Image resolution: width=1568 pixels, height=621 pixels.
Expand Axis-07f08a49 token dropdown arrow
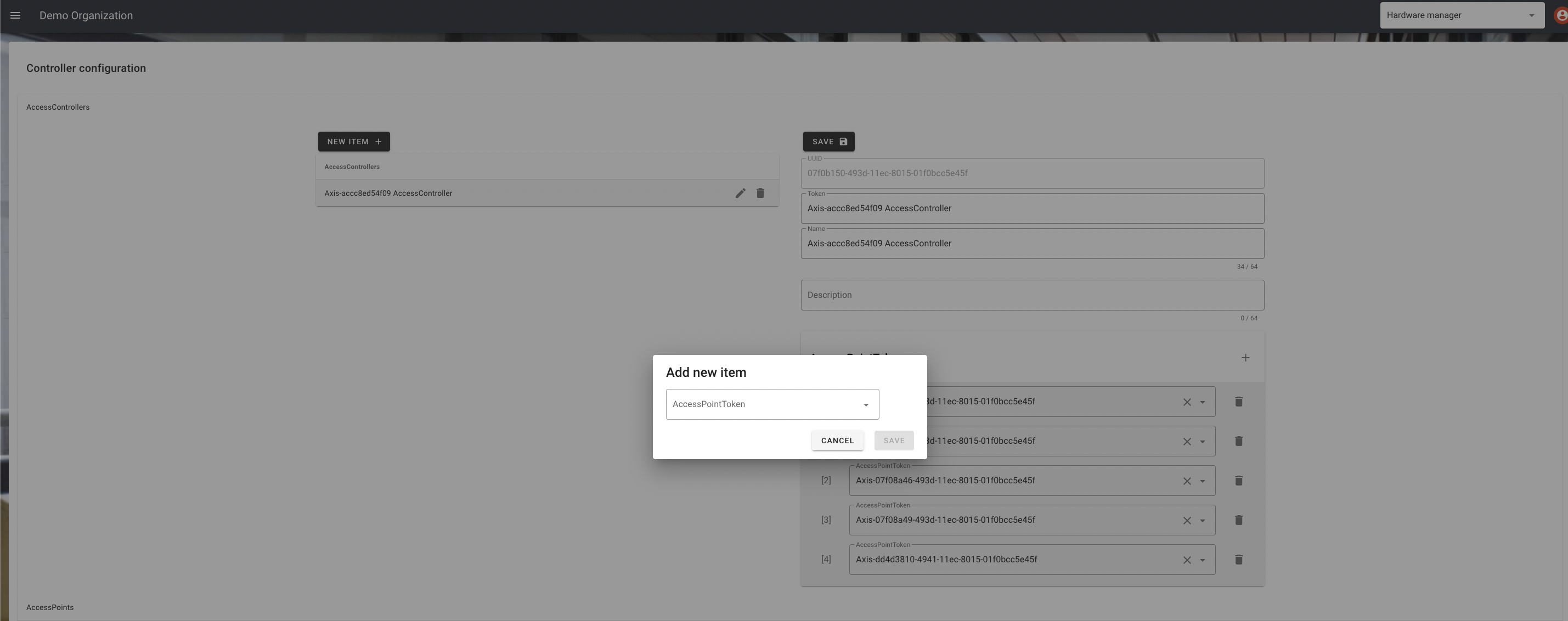[1202, 521]
